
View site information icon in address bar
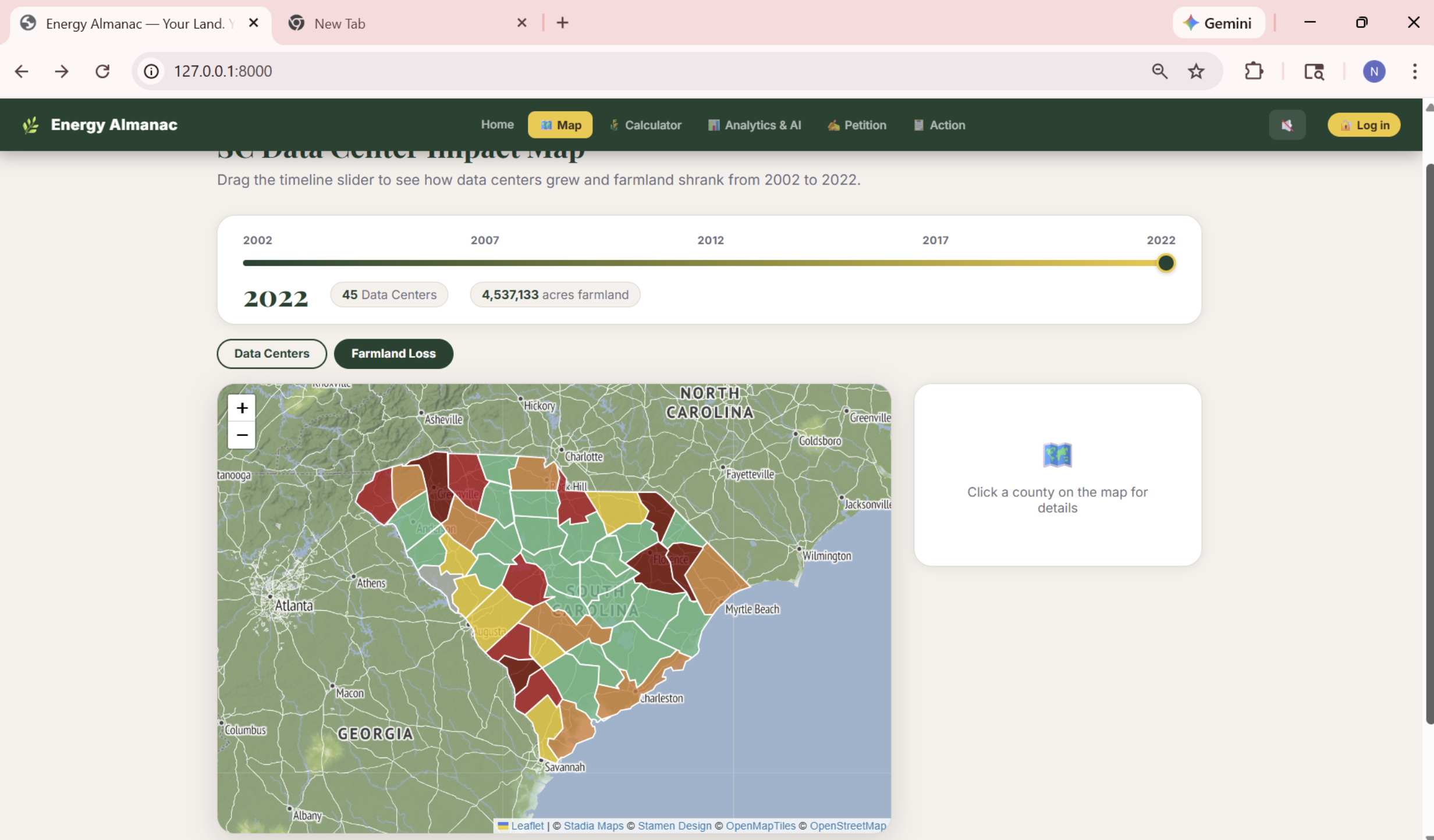pyautogui.click(x=151, y=71)
